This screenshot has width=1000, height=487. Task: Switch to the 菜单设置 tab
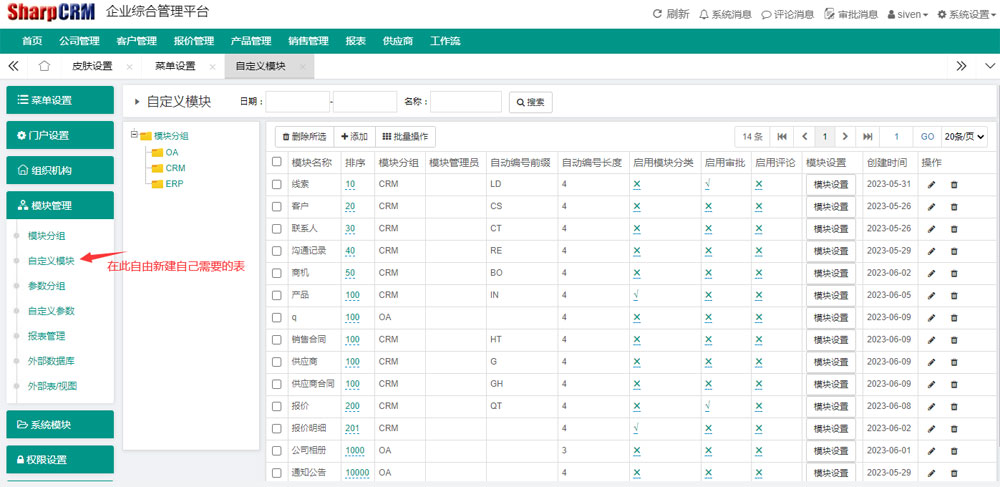[175, 66]
